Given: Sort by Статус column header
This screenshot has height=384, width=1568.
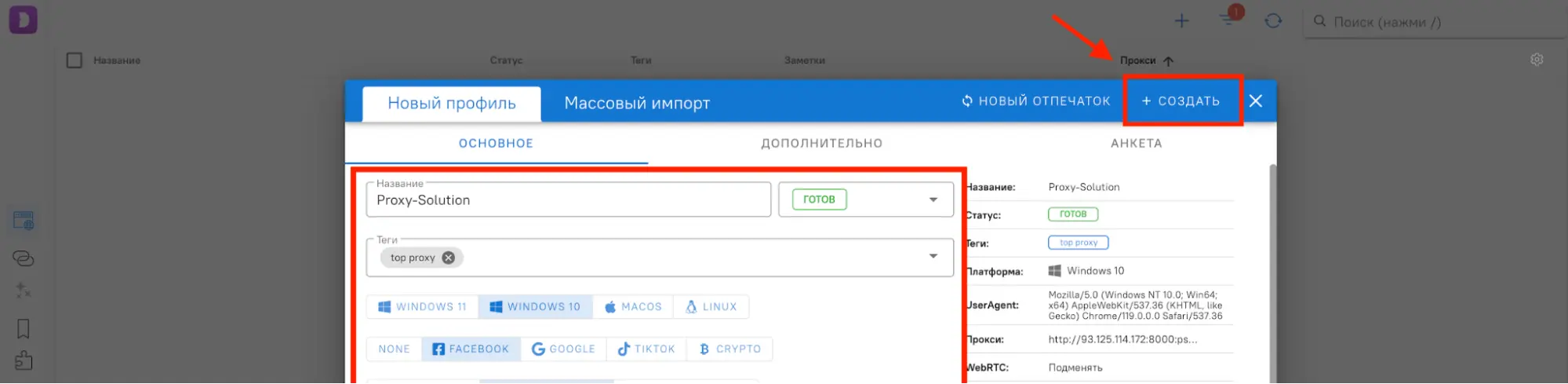Looking at the screenshot, I should pos(506,60).
